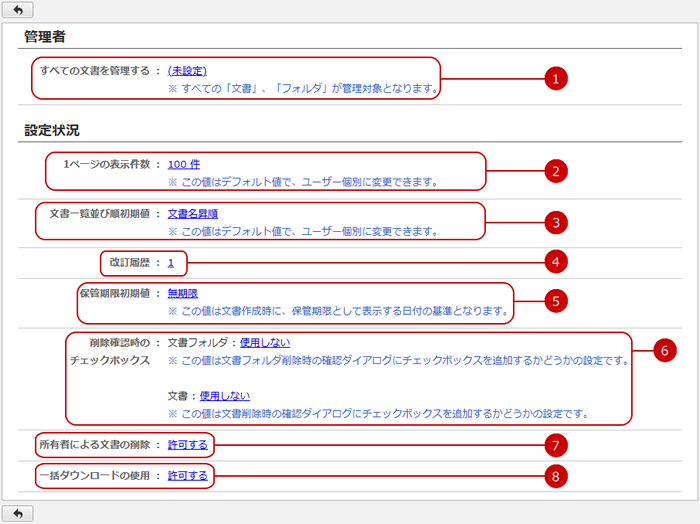Open 文書フォルダ 使用しない link

point(265,342)
